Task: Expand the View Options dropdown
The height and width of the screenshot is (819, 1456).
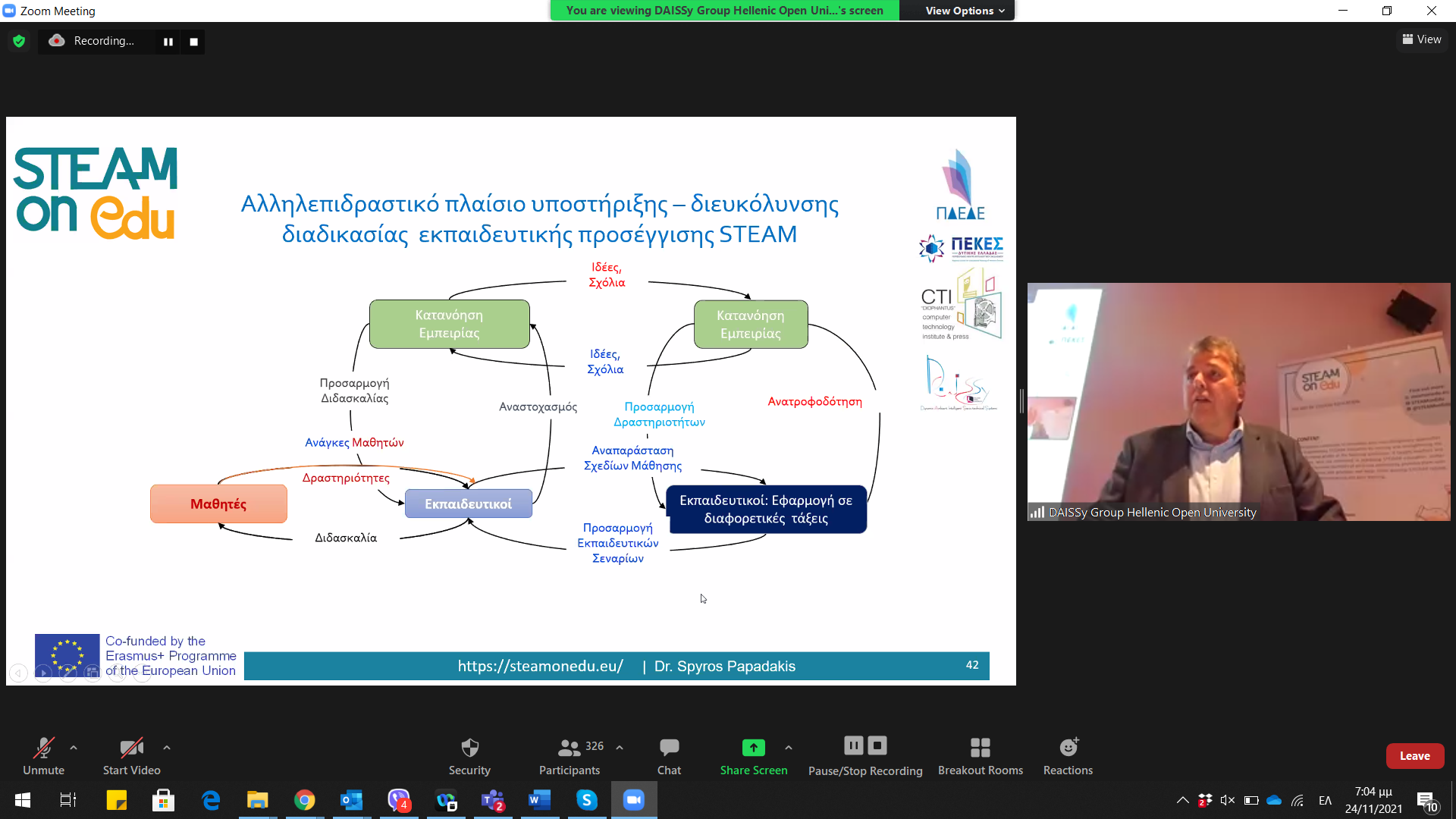Action: tap(965, 11)
